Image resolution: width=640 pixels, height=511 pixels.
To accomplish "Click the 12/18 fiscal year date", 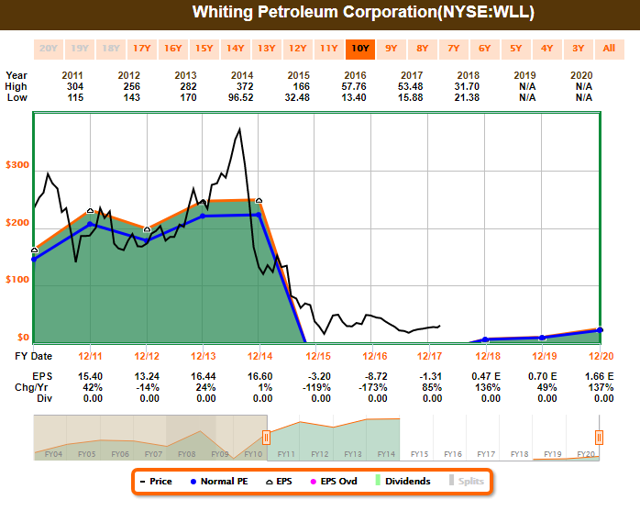I will click(x=488, y=356).
